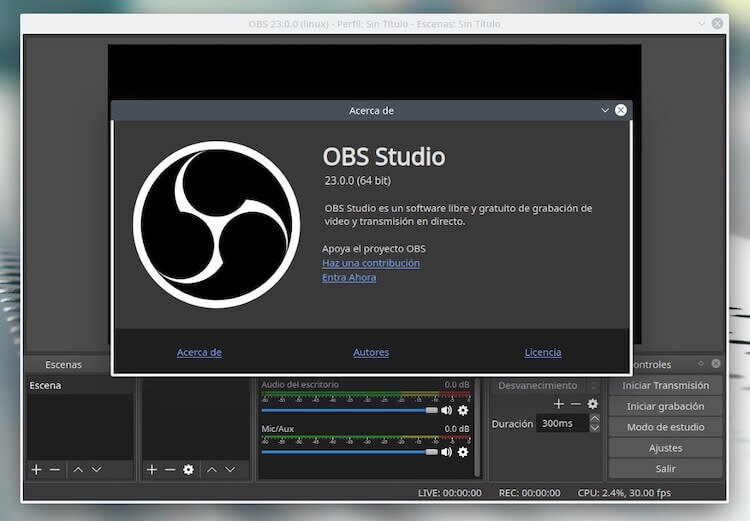
Task: Open Audio del escritorio settings gear
Action: (463, 410)
